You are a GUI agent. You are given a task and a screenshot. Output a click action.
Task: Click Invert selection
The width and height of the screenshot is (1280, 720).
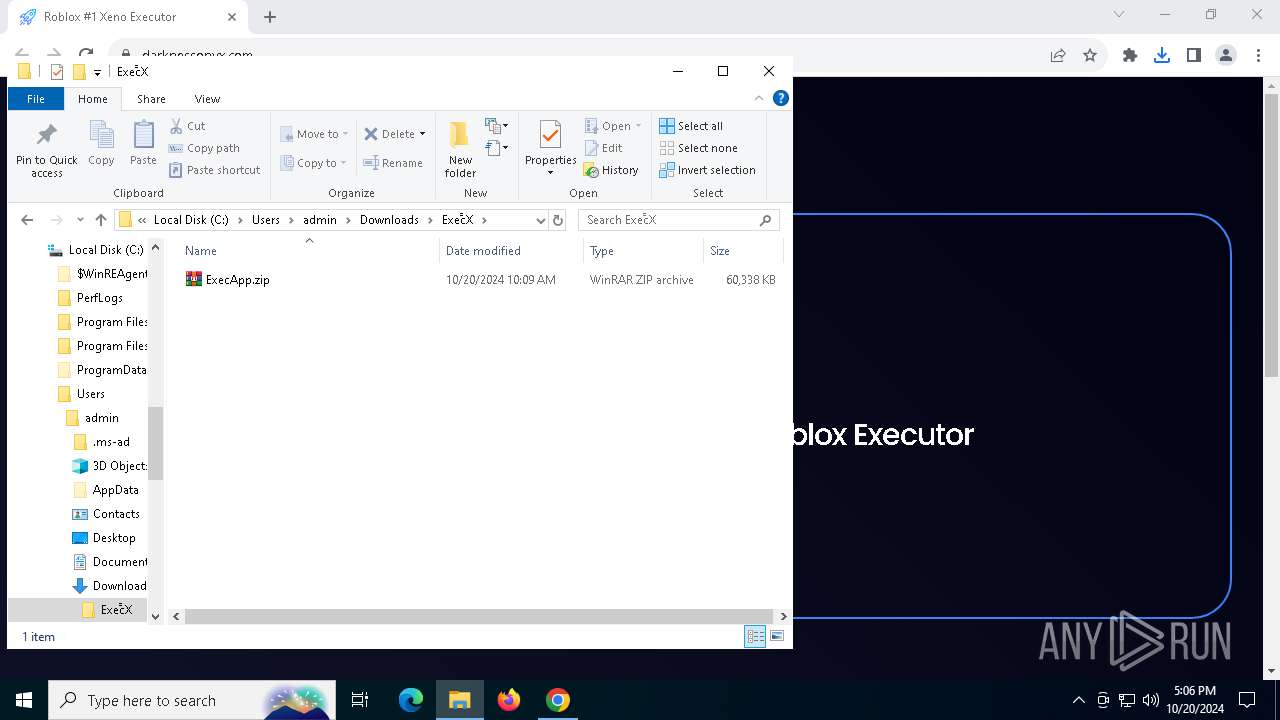707,170
